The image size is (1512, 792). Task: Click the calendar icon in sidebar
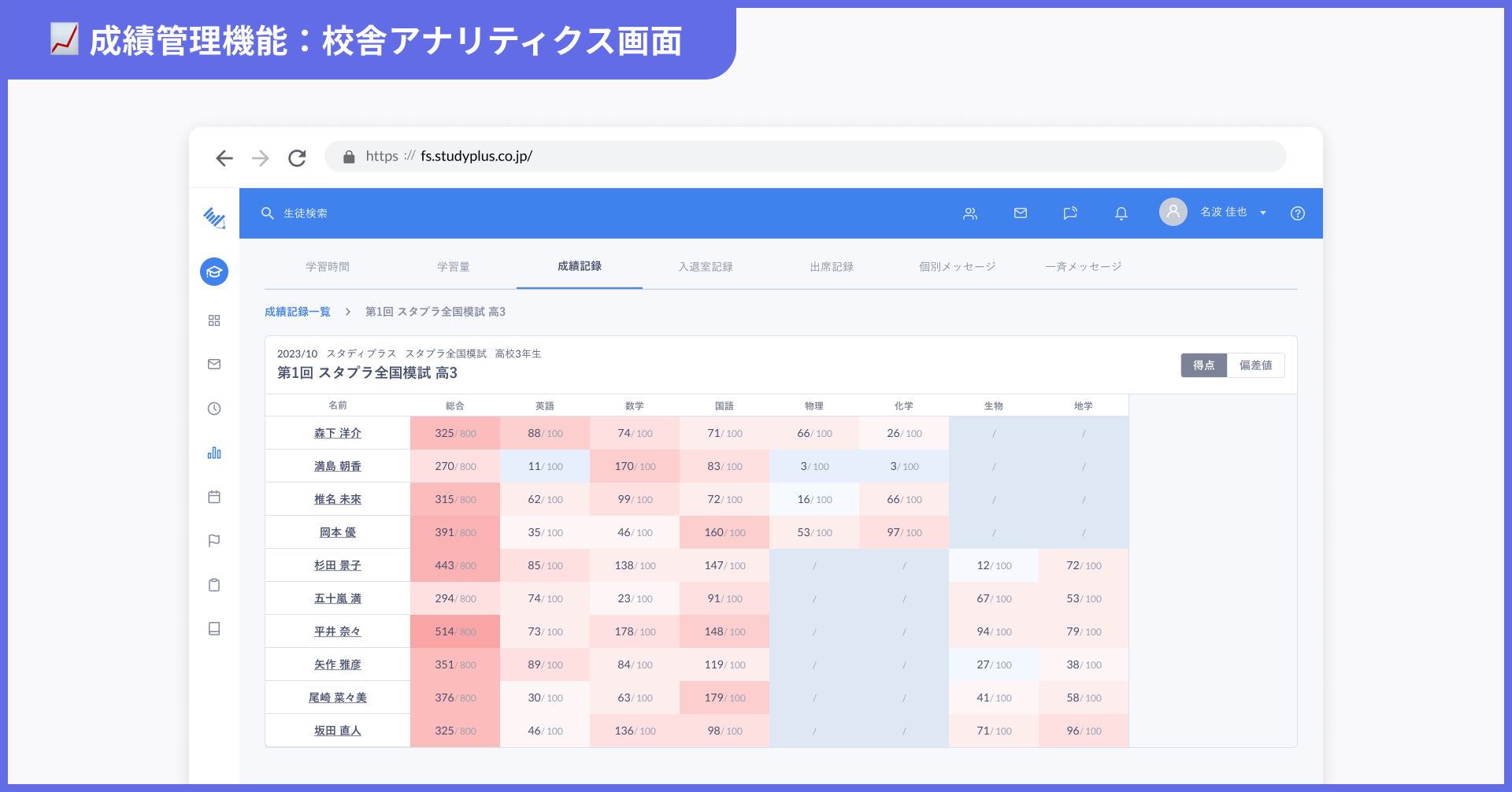214,497
